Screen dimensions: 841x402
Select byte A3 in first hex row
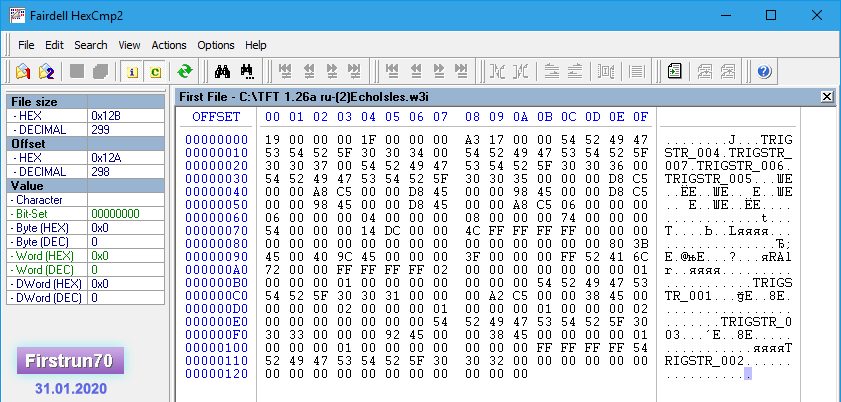473,140
